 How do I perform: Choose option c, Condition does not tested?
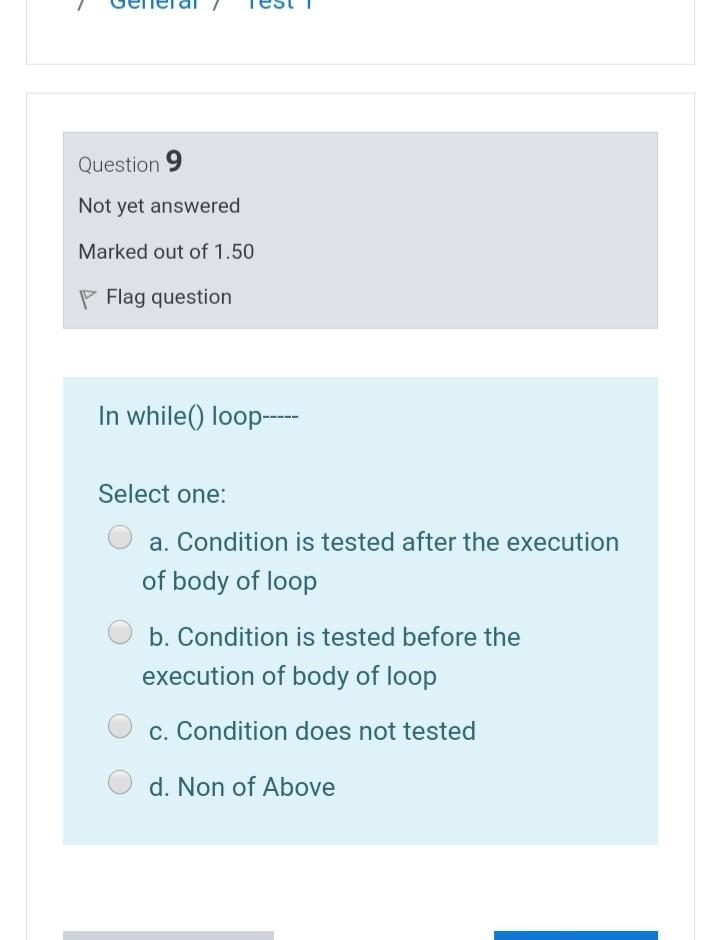[x=120, y=725]
